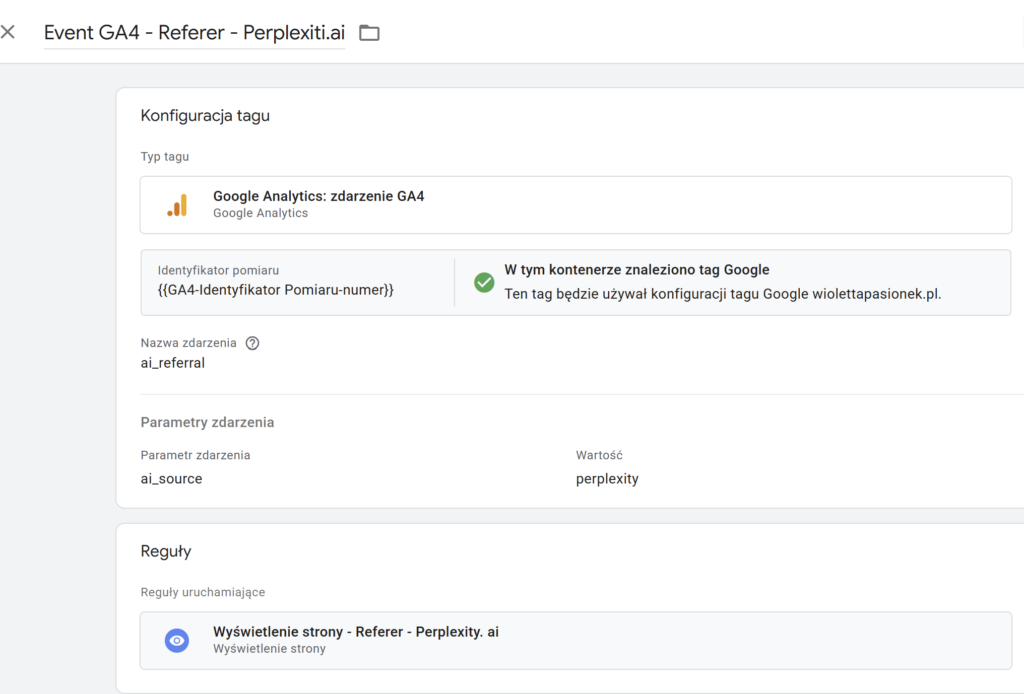
Task: Click the Reguły uruchamiające label
Action: (202, 592)
